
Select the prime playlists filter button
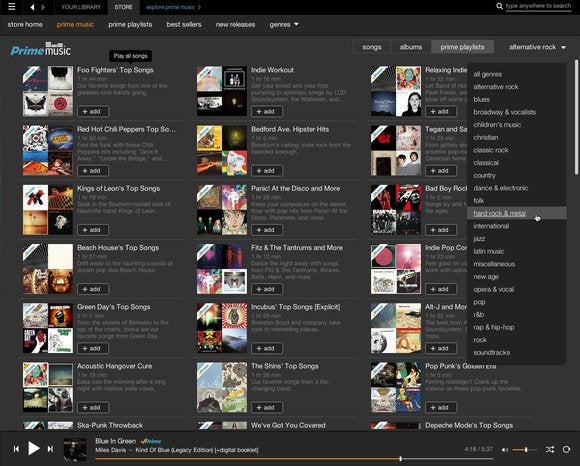click(x=462, y=47)
